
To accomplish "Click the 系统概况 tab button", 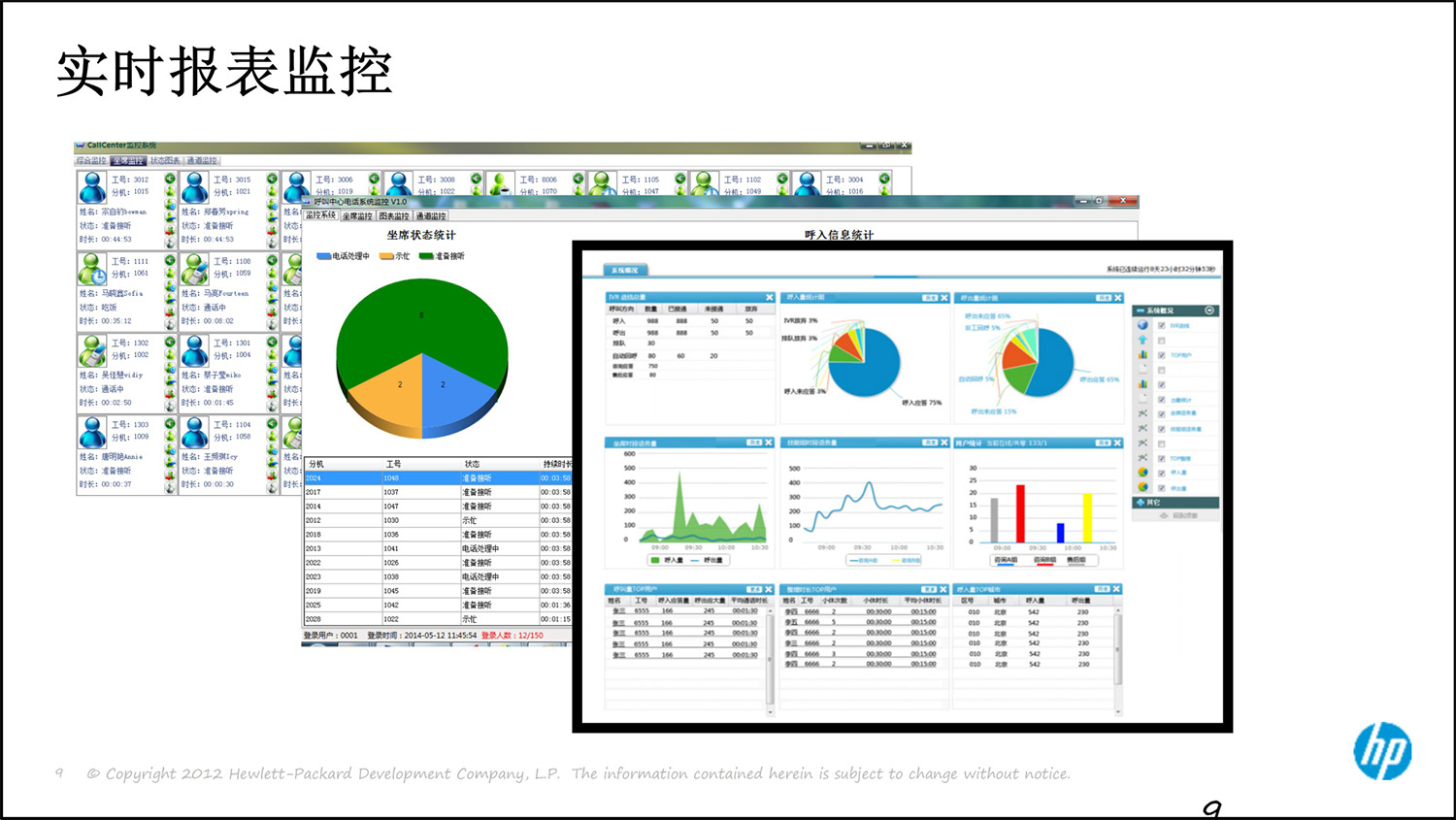I will coord(625,270).
